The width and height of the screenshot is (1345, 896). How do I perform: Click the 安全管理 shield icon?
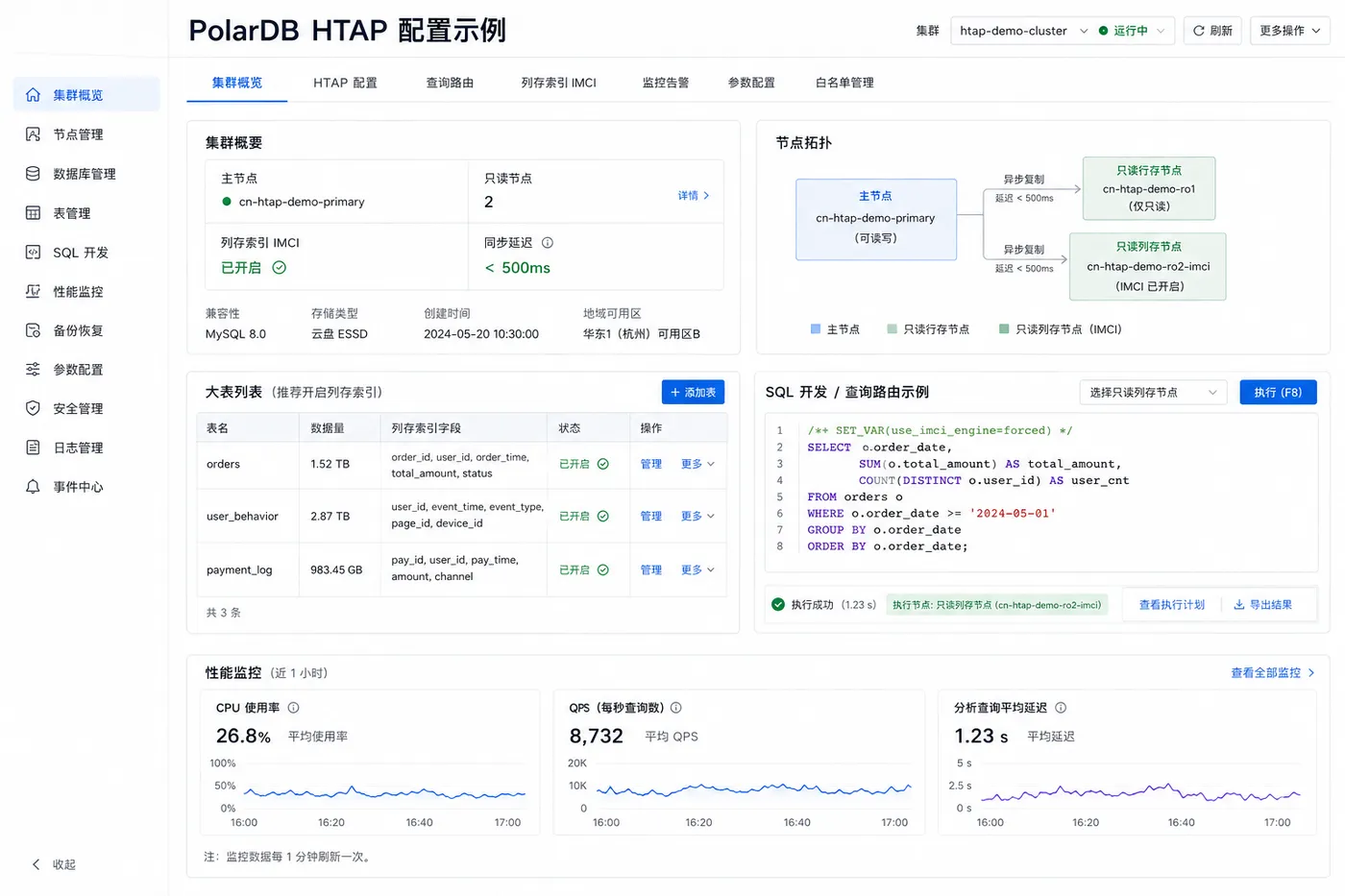click(33, 408)
